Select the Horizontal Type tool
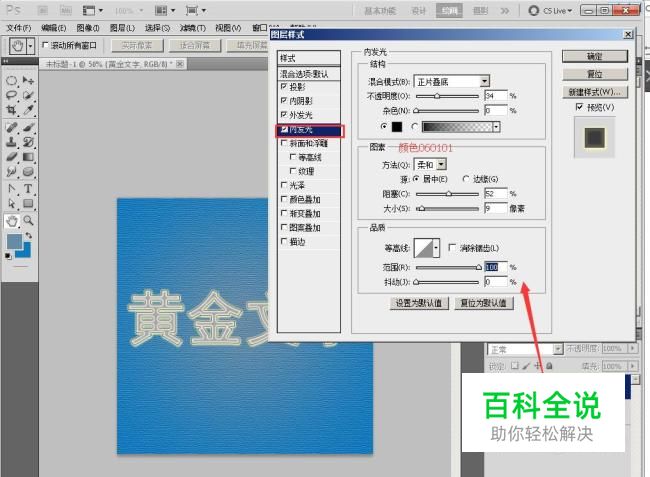 (28, 189)
